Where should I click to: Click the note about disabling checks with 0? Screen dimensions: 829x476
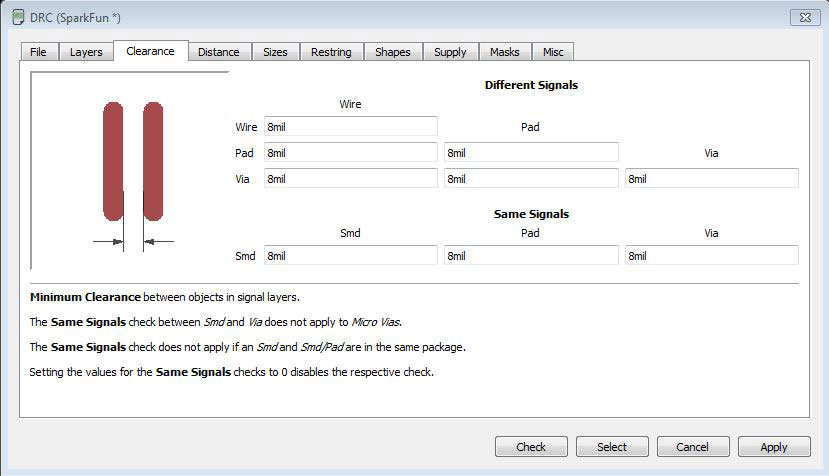232,372
